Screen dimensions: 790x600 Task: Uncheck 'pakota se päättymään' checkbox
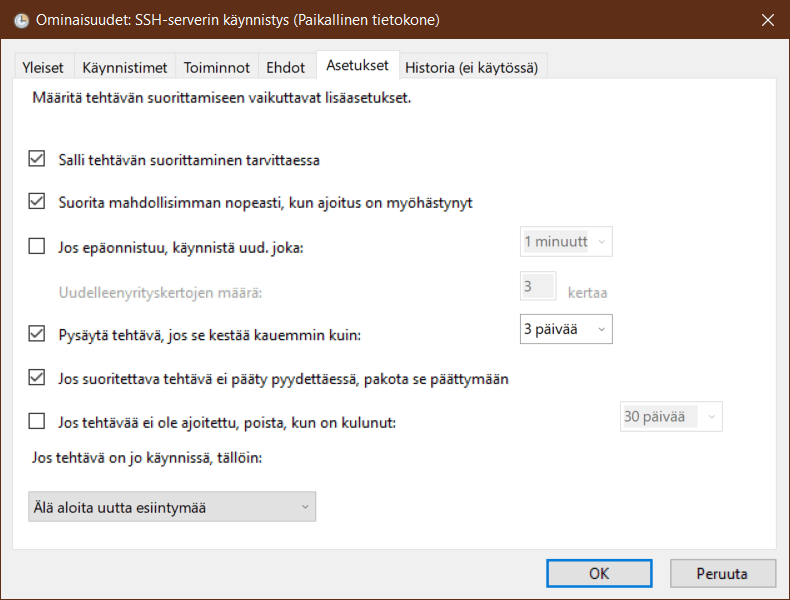point(38,378)
